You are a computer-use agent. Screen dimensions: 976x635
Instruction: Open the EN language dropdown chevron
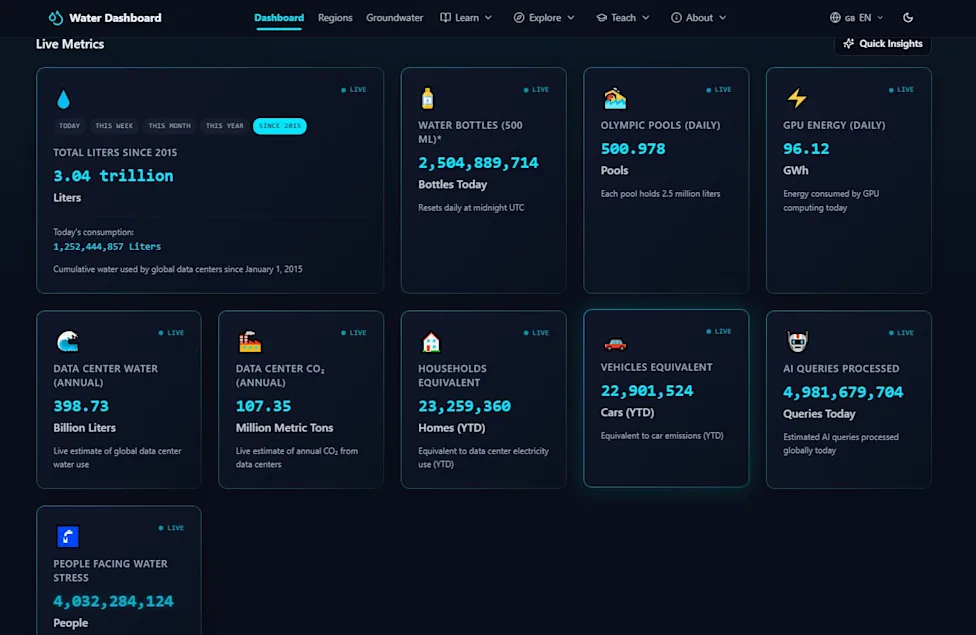pos(880,17)
